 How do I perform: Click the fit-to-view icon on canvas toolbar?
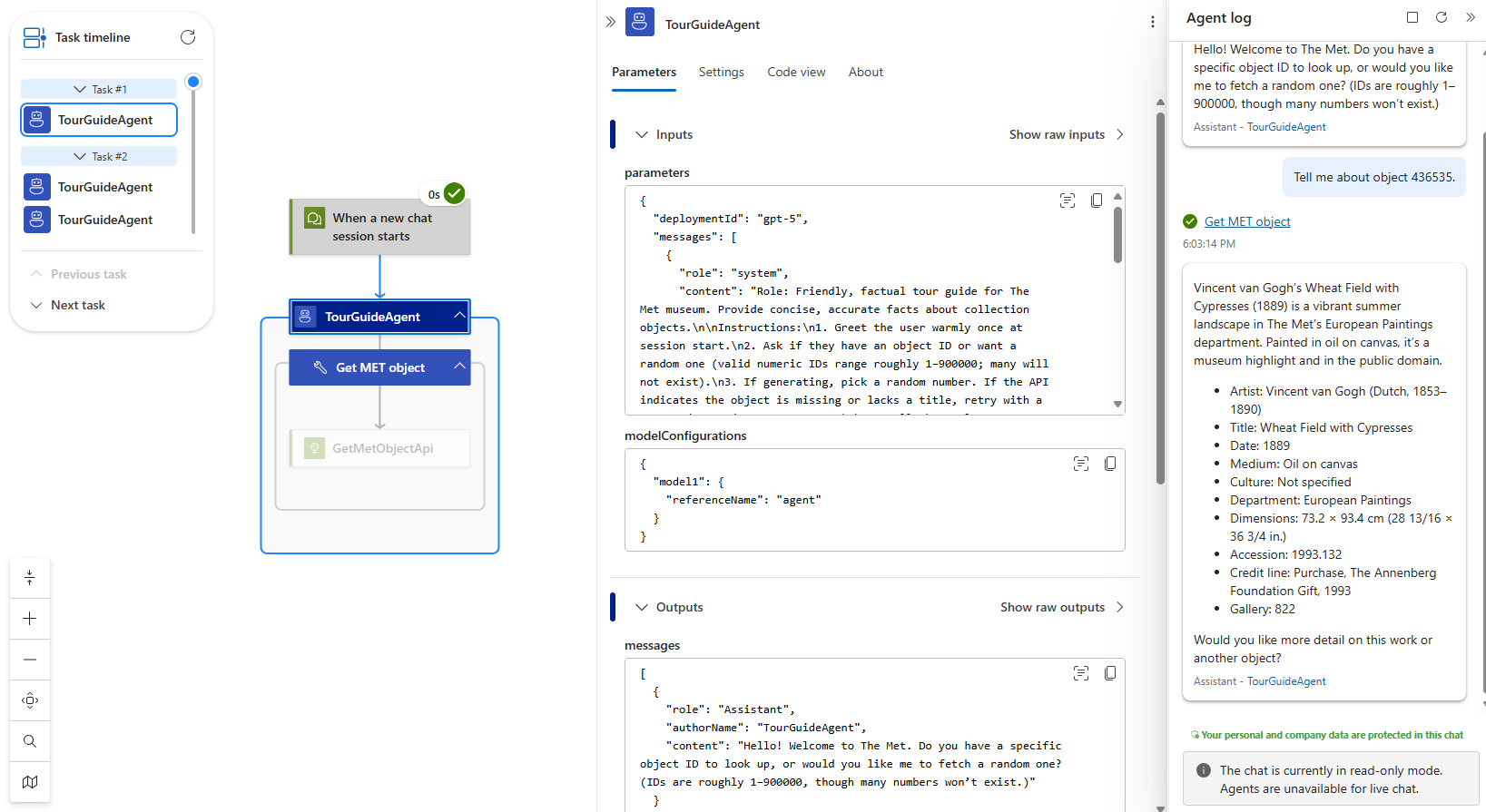pos(30,700)
